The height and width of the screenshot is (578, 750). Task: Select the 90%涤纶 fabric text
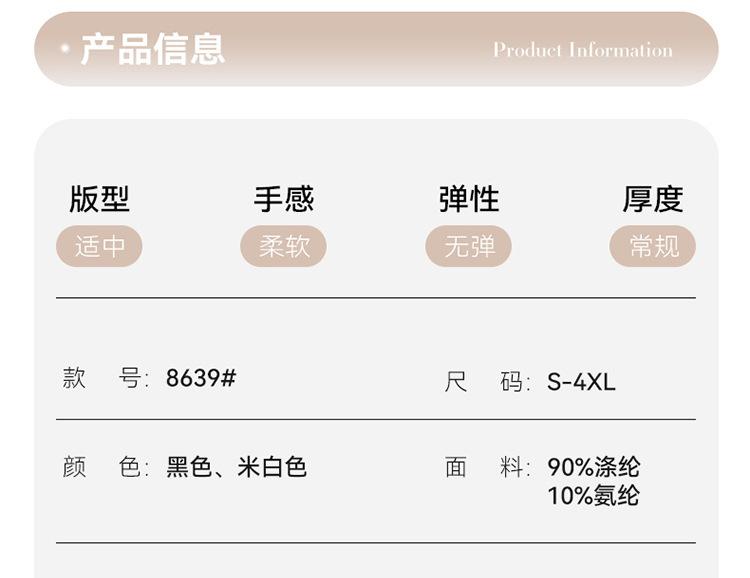click(x=594, y=467)
